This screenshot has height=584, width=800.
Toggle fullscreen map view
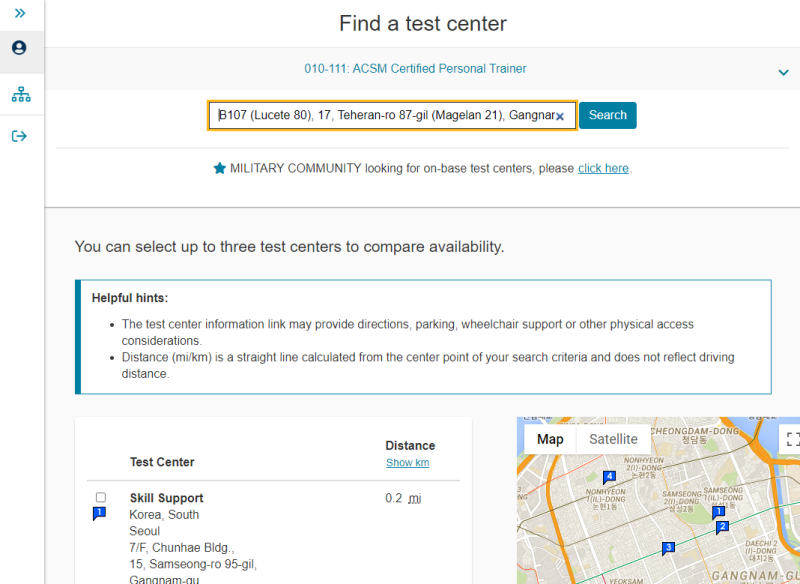[792, 439]
